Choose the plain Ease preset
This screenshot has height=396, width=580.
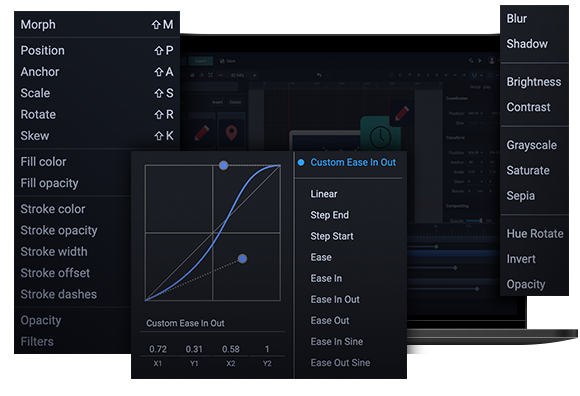pos(321,257)
